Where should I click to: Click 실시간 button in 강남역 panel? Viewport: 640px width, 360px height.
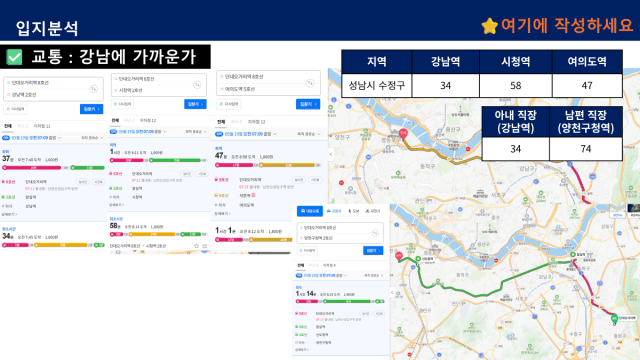82,182
